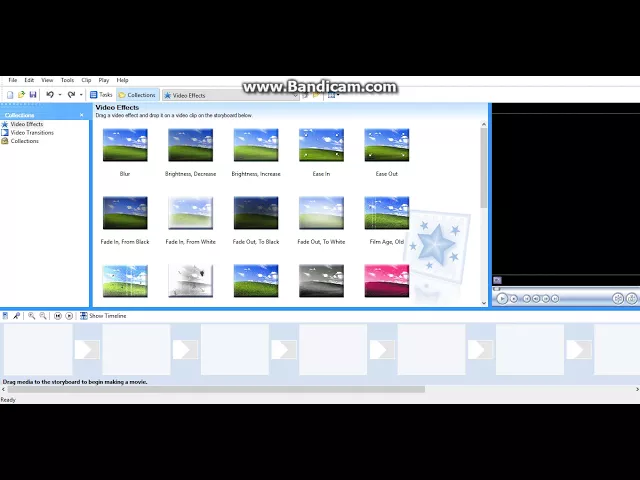The width and height of the screenshot is (640, 480).
Task: Click the Zoom Timeline Out magnifier
Action: click(x=43, y=316)
